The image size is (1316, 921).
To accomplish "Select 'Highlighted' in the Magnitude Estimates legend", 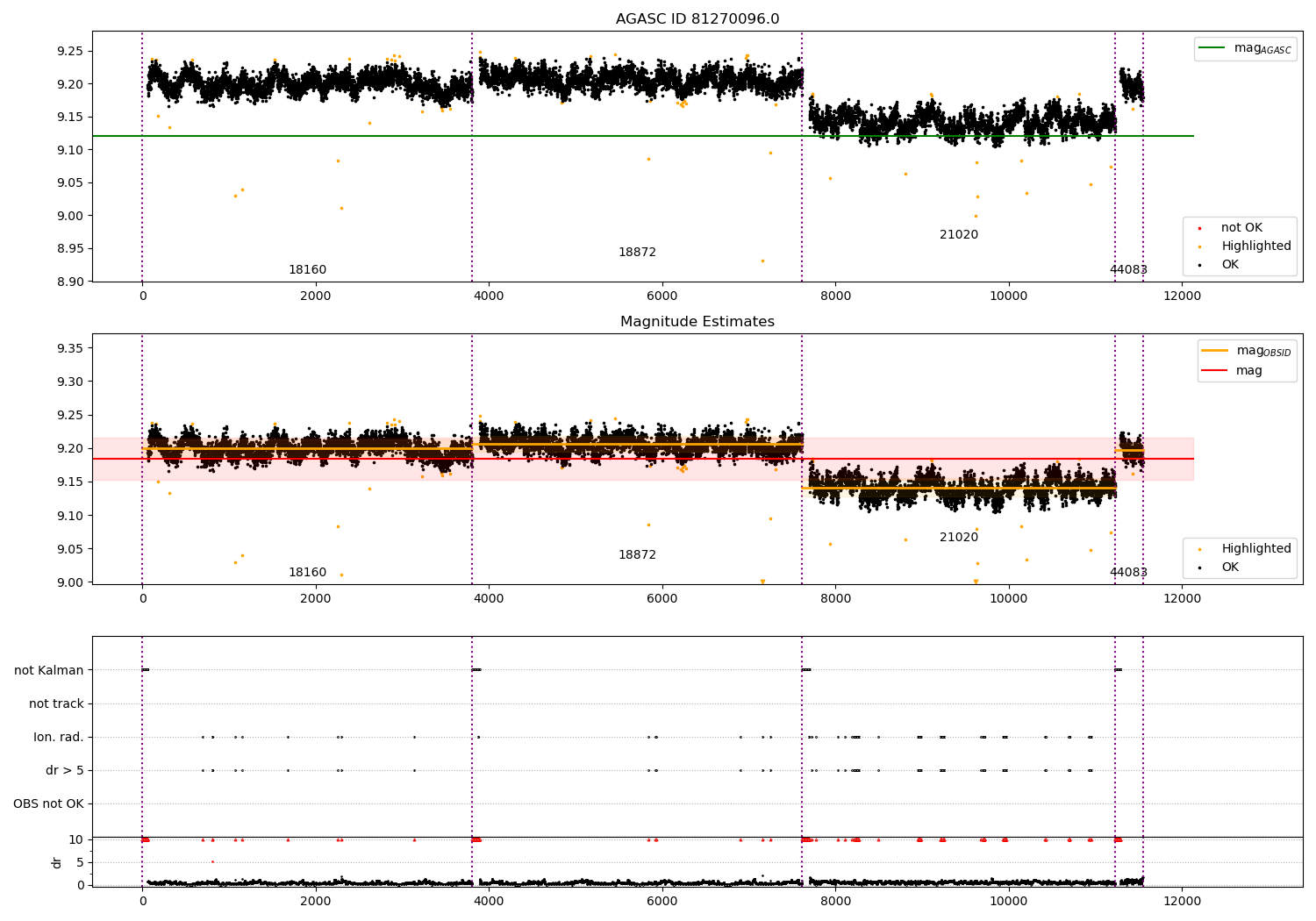I will 1256,549.
